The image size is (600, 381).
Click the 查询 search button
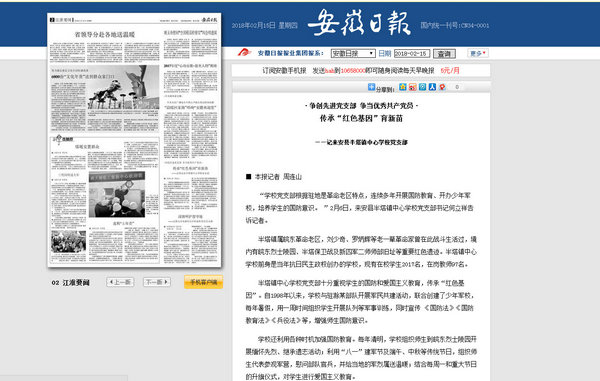[x=444, y=54]
